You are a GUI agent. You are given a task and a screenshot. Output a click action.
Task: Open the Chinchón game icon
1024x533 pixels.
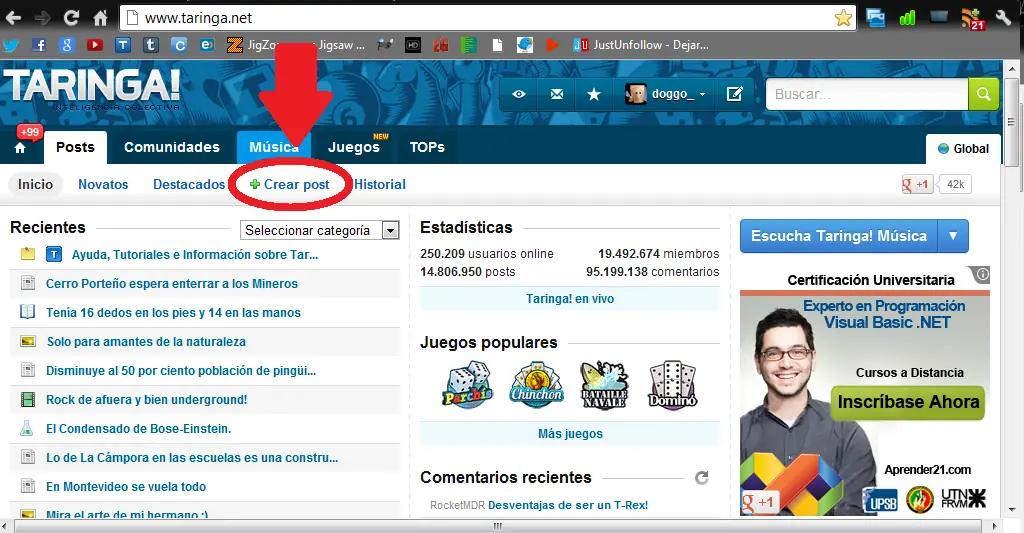(x=536, y=385)
